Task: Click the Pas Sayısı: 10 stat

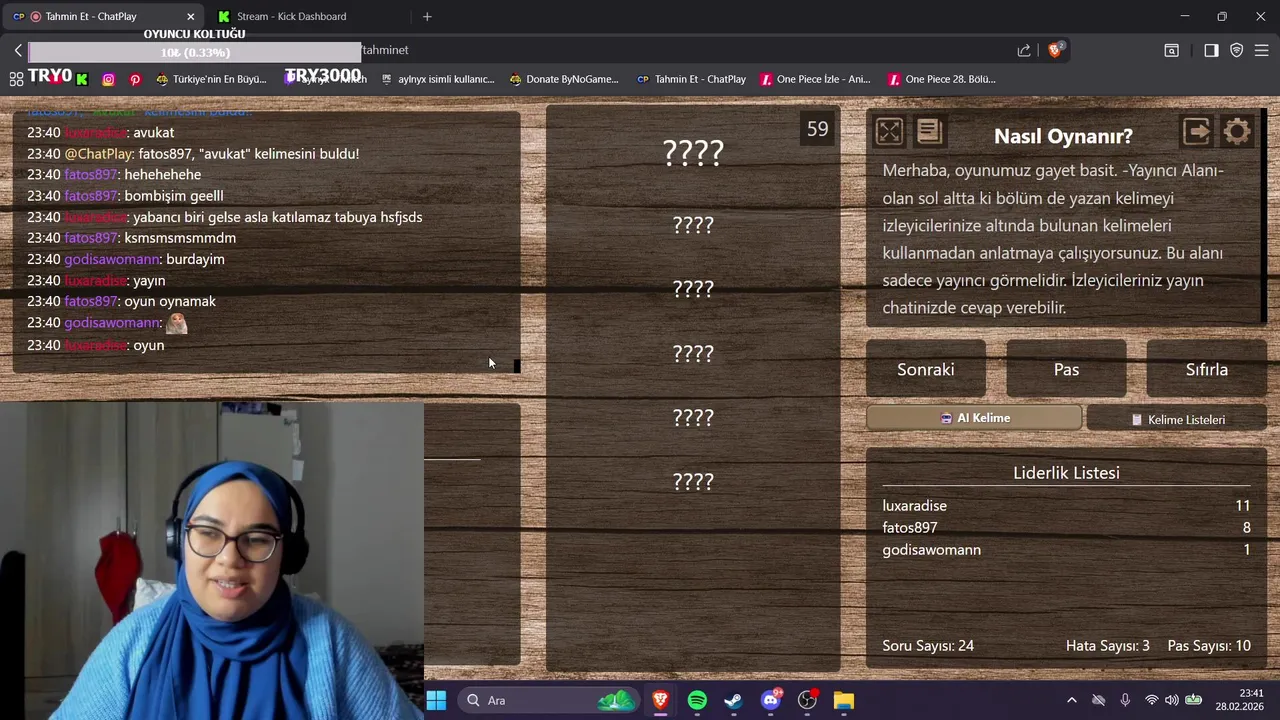Action: click(1209, 646)
